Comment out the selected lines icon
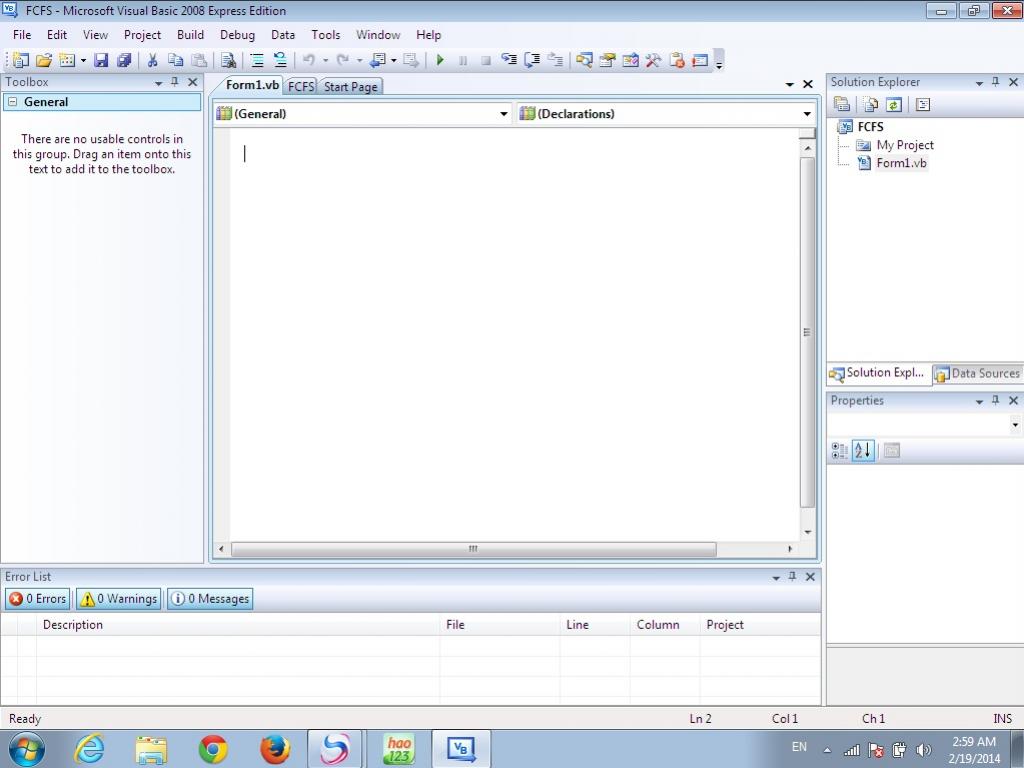Screen dimensions: 1024x768 click(257, 60)
